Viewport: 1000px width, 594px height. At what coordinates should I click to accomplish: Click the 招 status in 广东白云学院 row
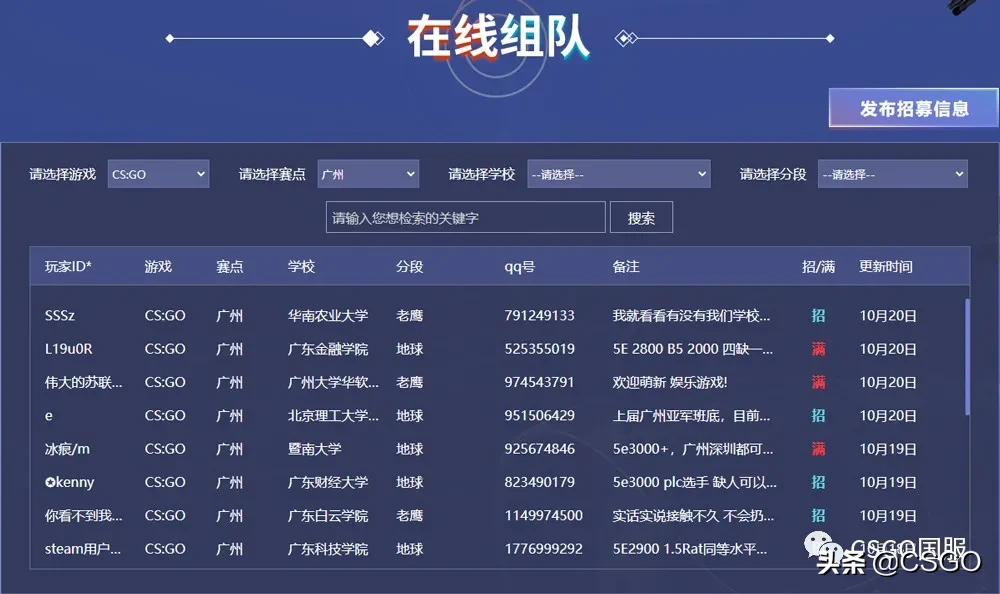818,516
